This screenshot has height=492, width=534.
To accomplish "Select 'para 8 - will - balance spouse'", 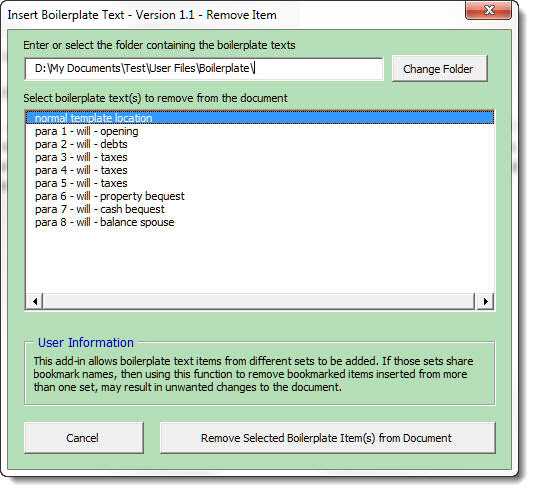I will coord(260,222).
